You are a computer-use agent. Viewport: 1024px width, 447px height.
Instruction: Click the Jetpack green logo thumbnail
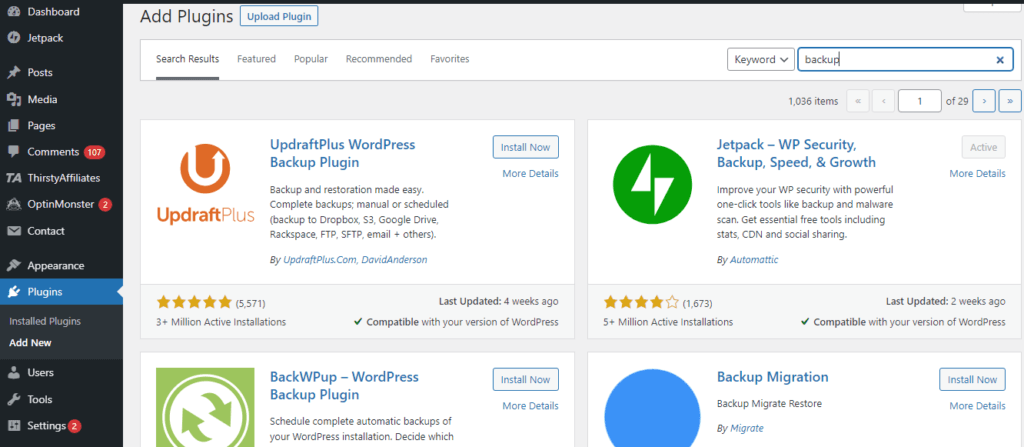tap(652, 184)
